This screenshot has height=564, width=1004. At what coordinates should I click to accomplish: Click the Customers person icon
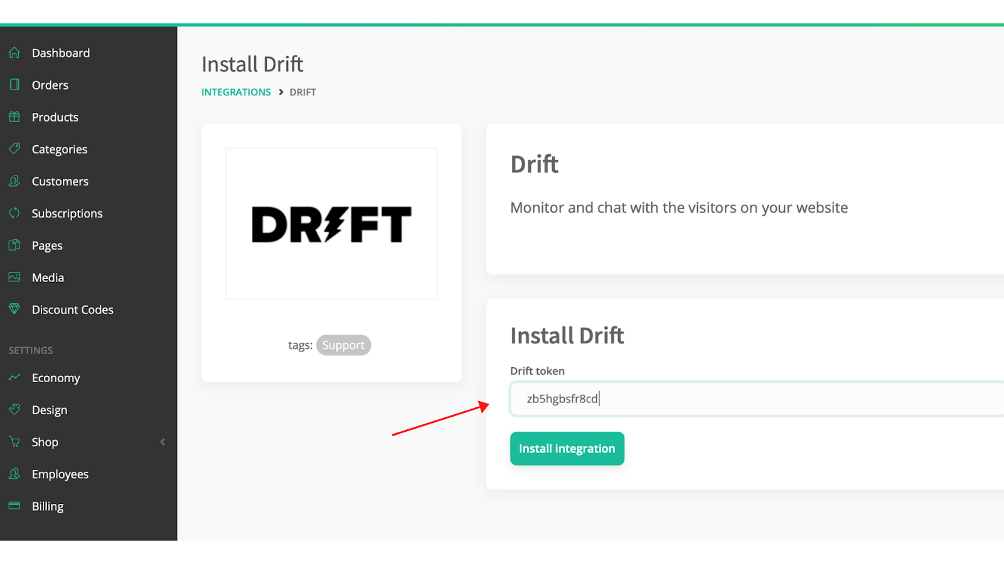pyautogui.click(x=14, y=181)
